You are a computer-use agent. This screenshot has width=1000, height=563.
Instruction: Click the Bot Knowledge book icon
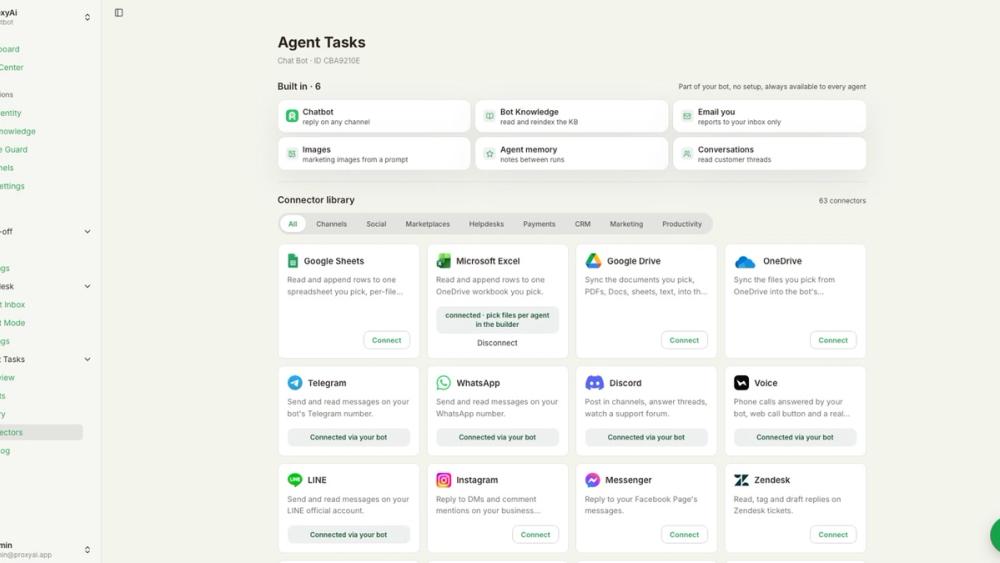tap(489, 116)
